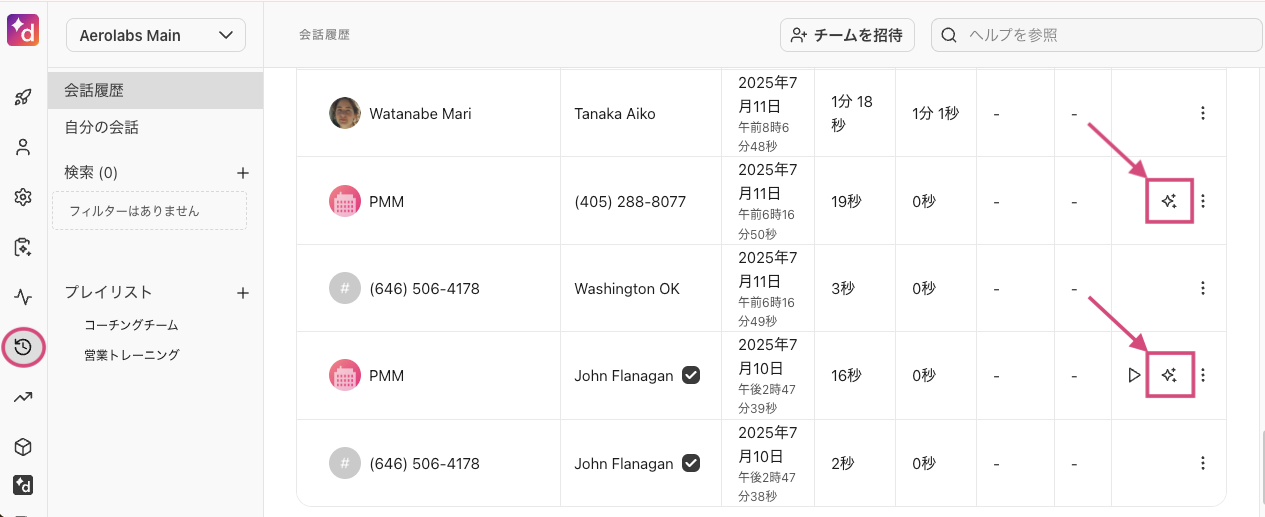
Task: Play the PMM recording from July 10
Action: coord(1134,375)
